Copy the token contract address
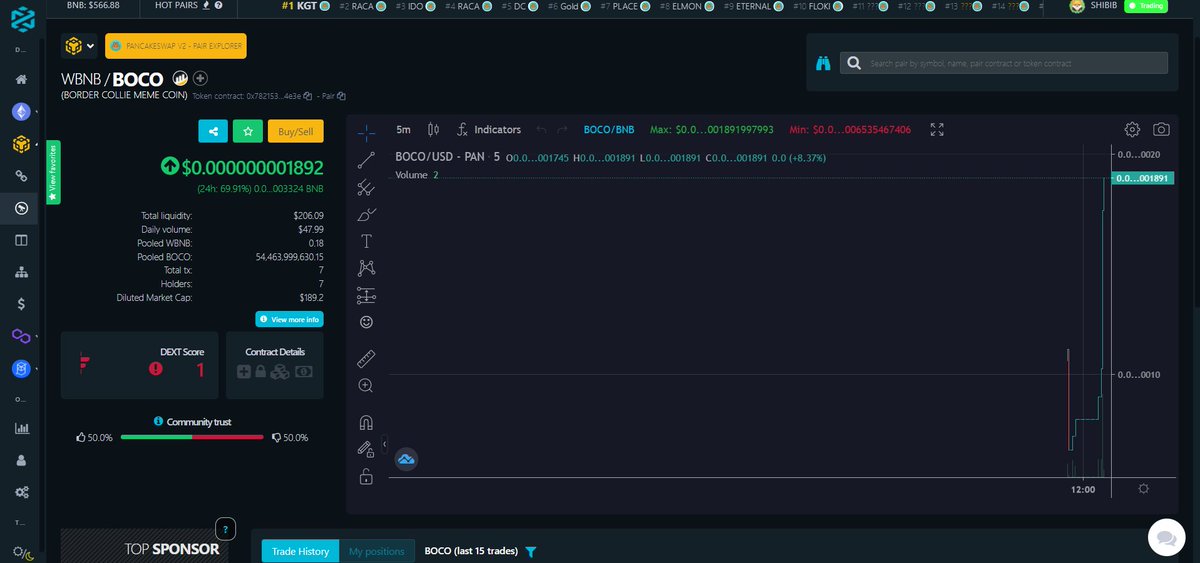The height and width of the screenshot is (563, 1200). click(308, 96)
